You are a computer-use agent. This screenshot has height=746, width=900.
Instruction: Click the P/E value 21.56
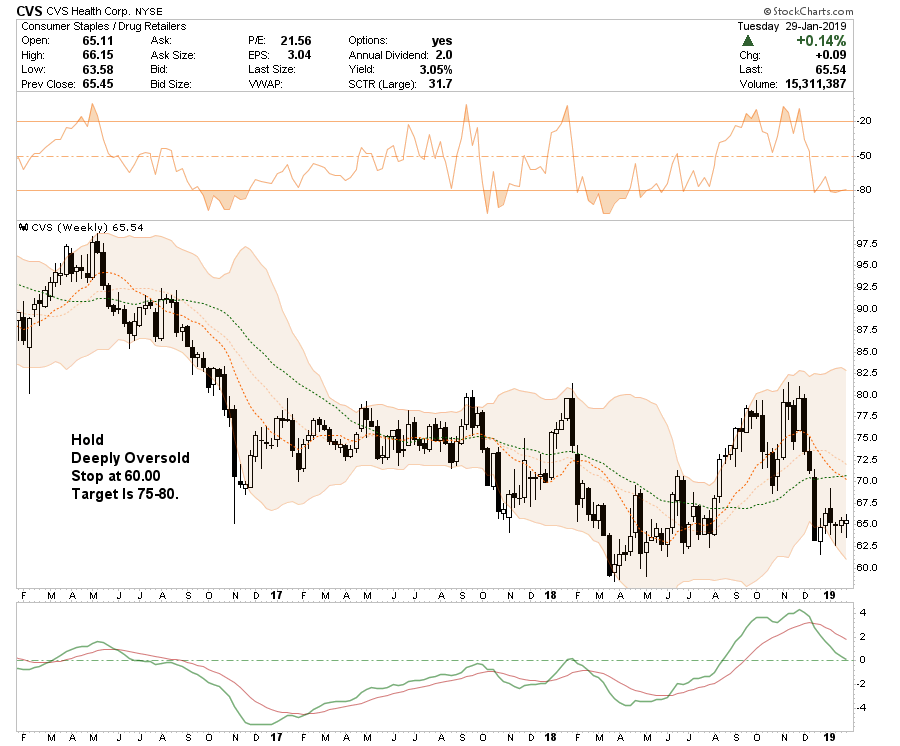(x=296, y=41)
